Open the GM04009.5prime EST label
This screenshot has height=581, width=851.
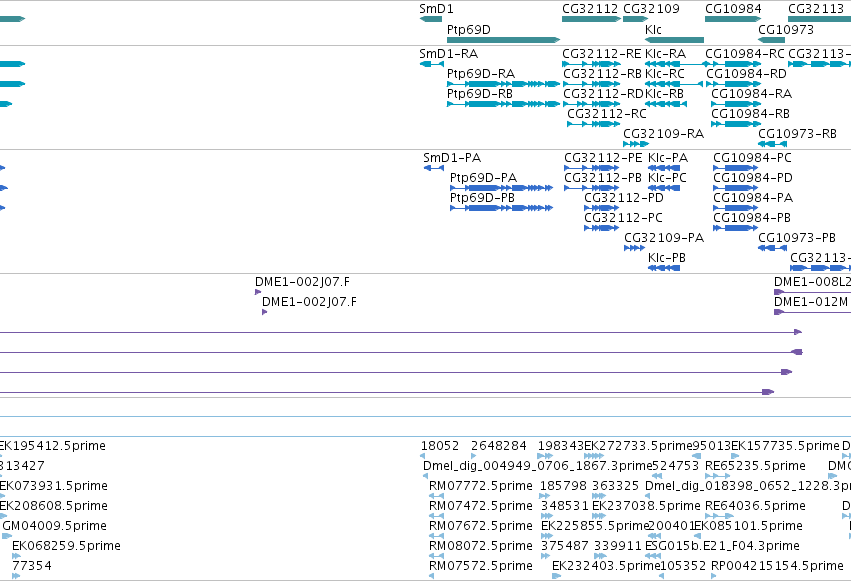54,526
